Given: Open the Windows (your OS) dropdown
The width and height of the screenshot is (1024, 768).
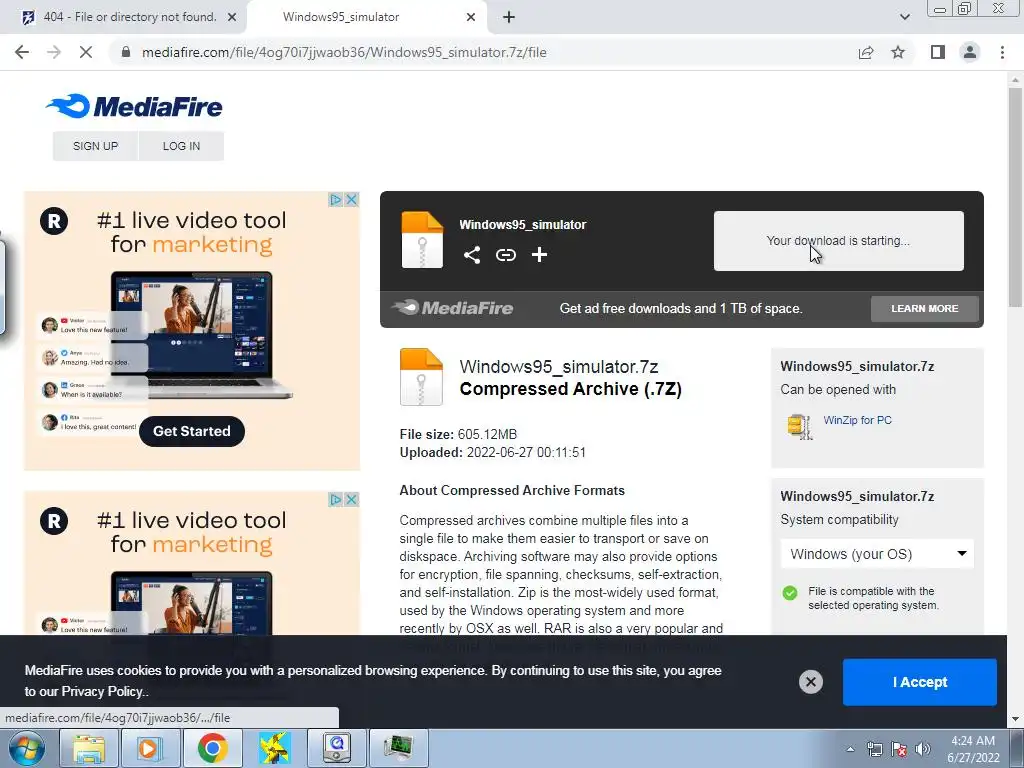Looking at the screenshot, I should click(x=877, y=554).
